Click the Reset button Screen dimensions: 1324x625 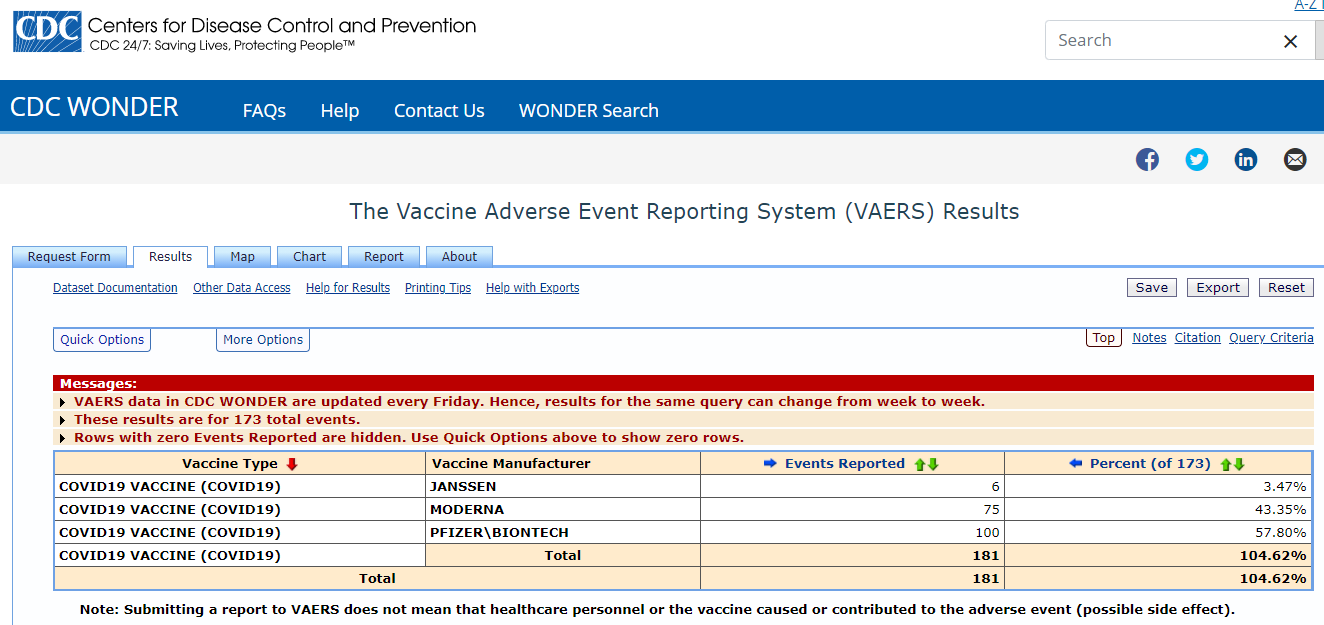[x=1286, y=288]
